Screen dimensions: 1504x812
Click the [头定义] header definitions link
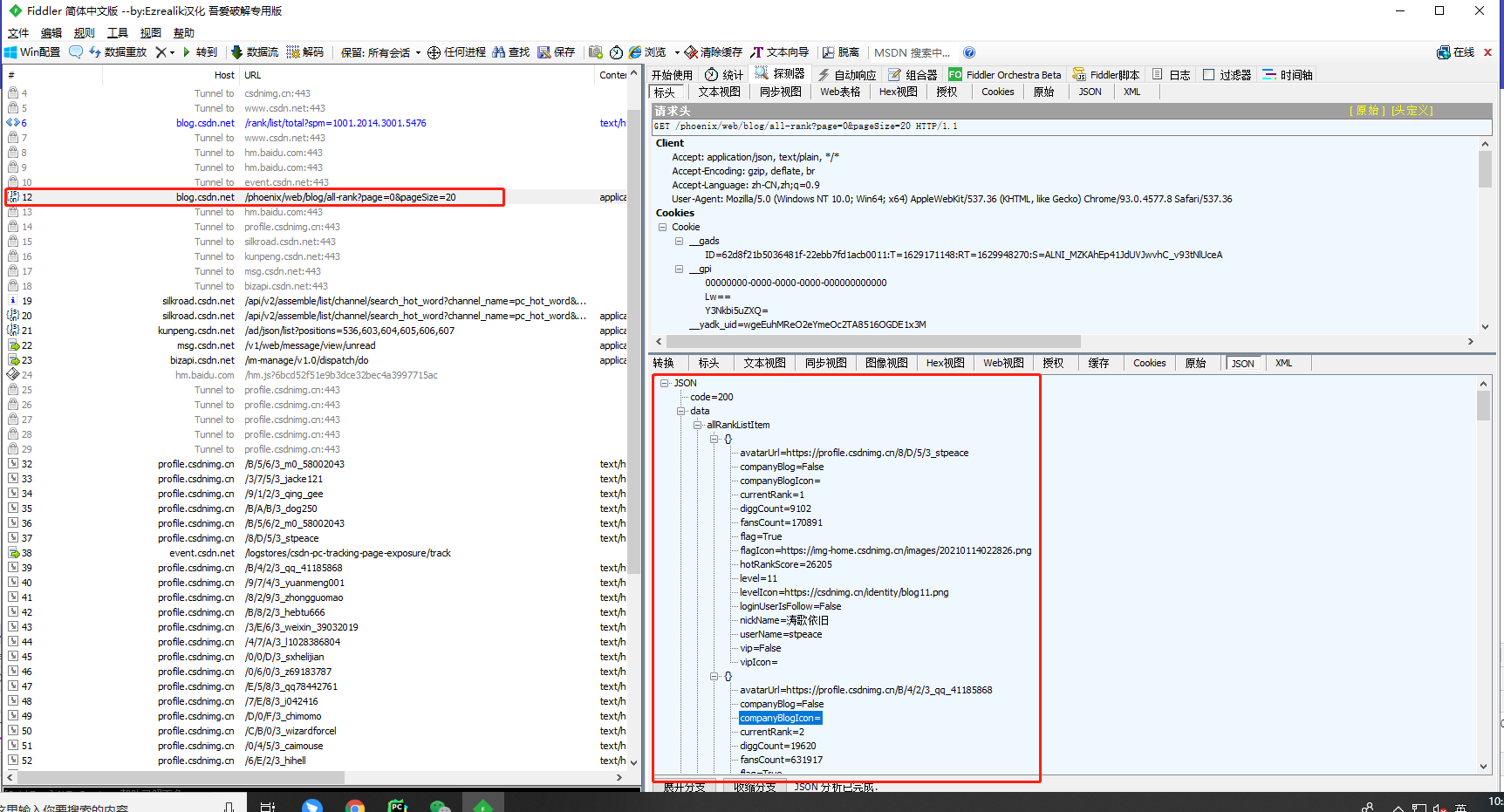pos(1412,111)
